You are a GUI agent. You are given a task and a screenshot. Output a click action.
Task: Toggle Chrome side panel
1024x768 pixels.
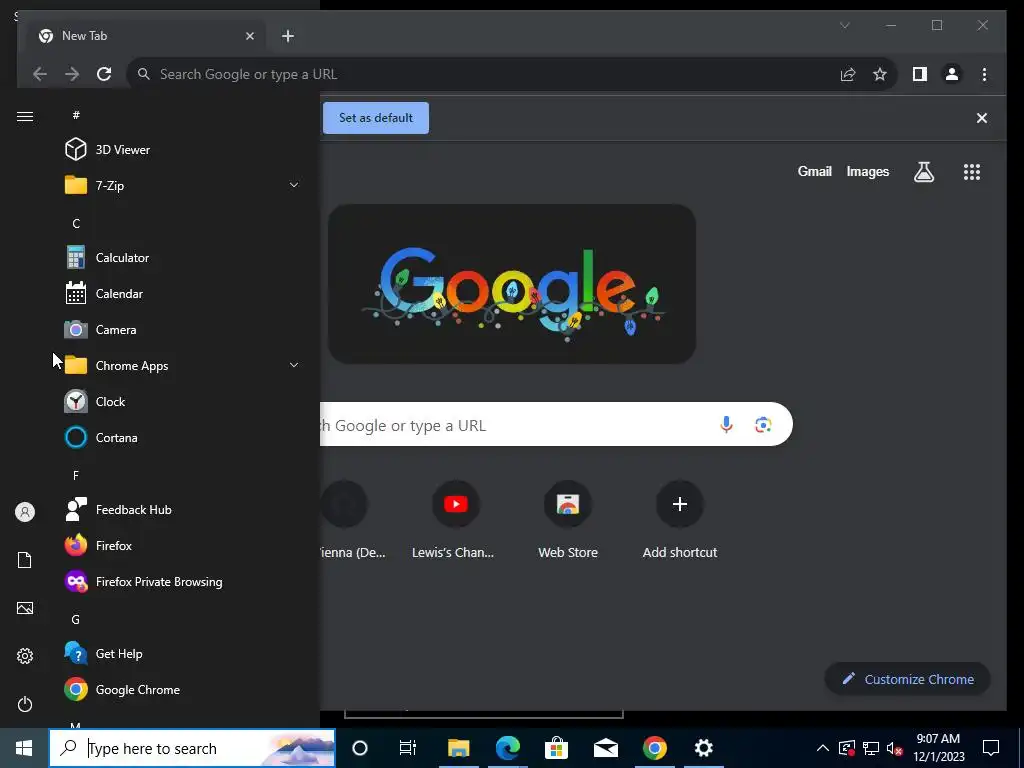click(920, 74)
